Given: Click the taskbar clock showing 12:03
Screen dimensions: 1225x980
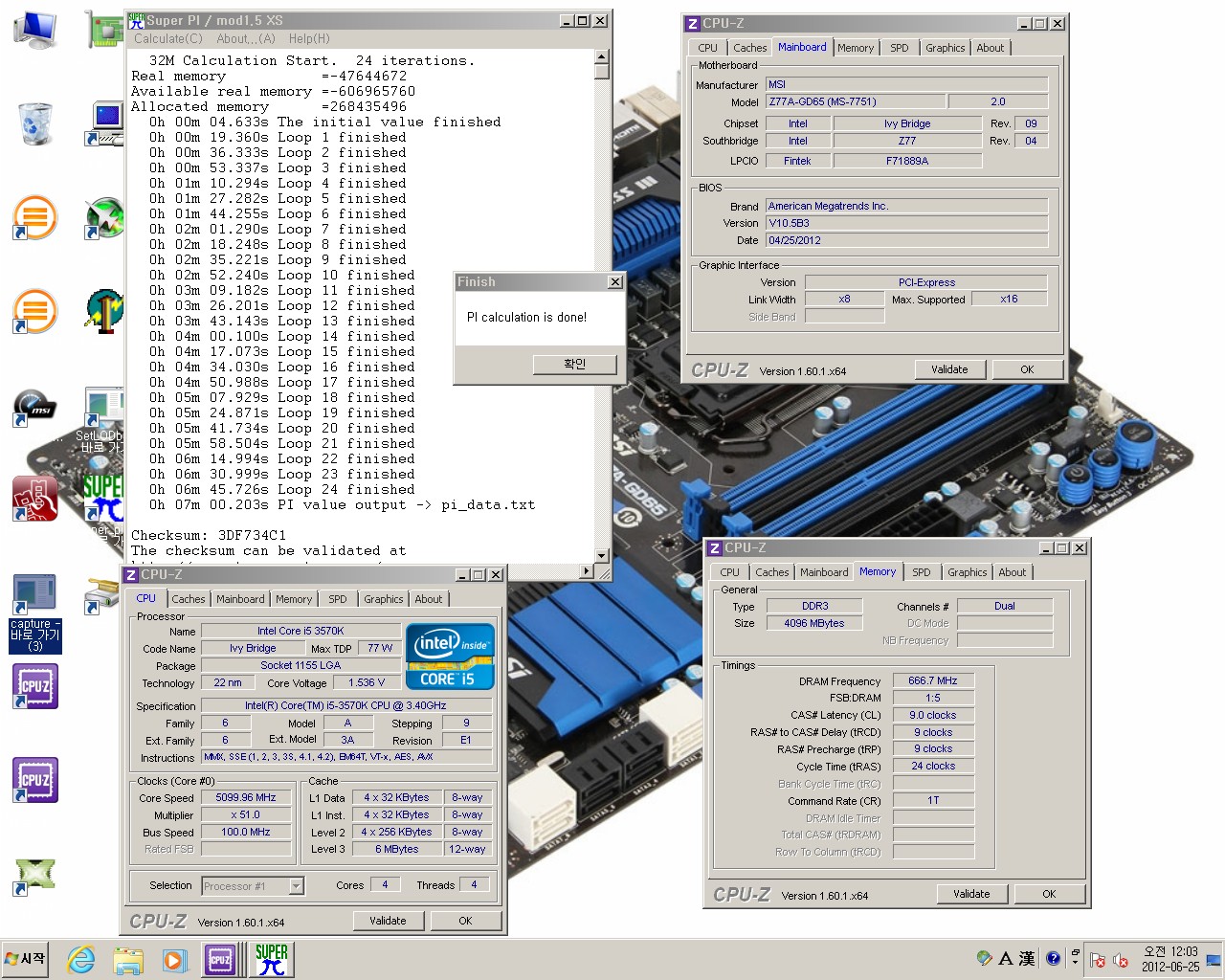Looking at the screenshot, I should (x=1169, y=959).
